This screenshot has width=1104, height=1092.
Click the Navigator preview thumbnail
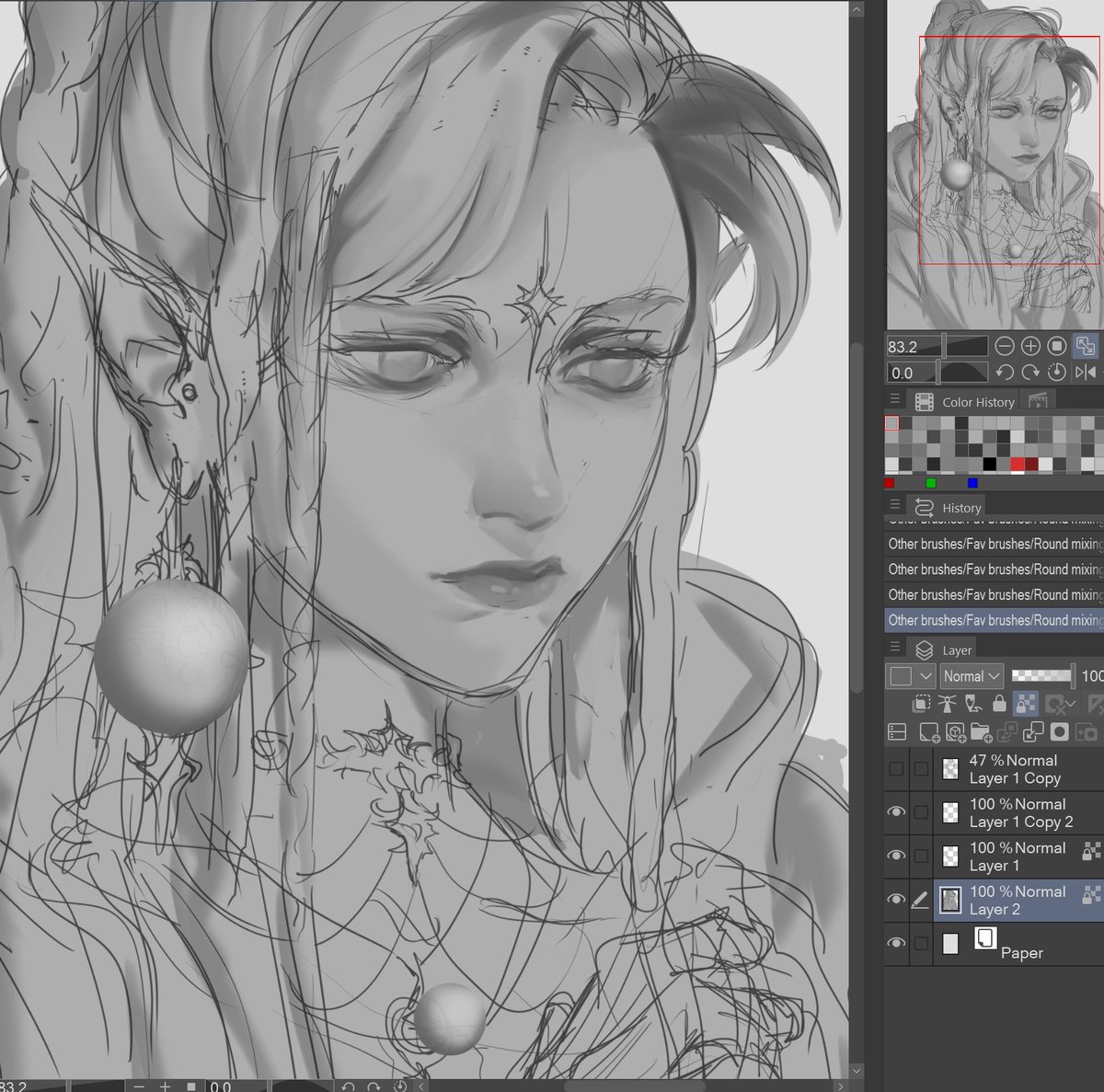click(x=995, y=165)
